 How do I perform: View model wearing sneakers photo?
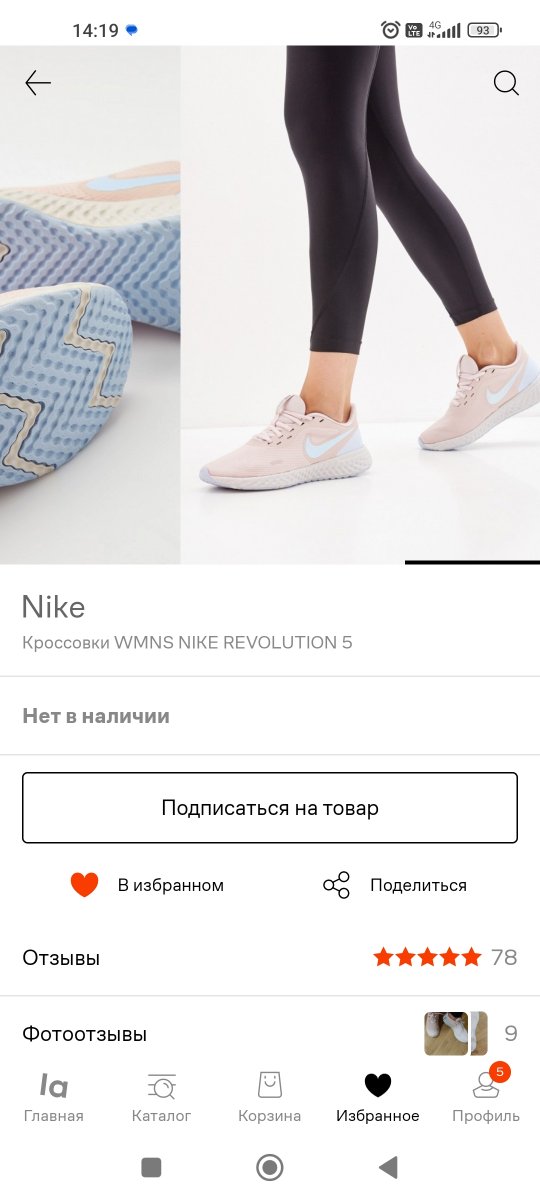click(x=360, y=305)
